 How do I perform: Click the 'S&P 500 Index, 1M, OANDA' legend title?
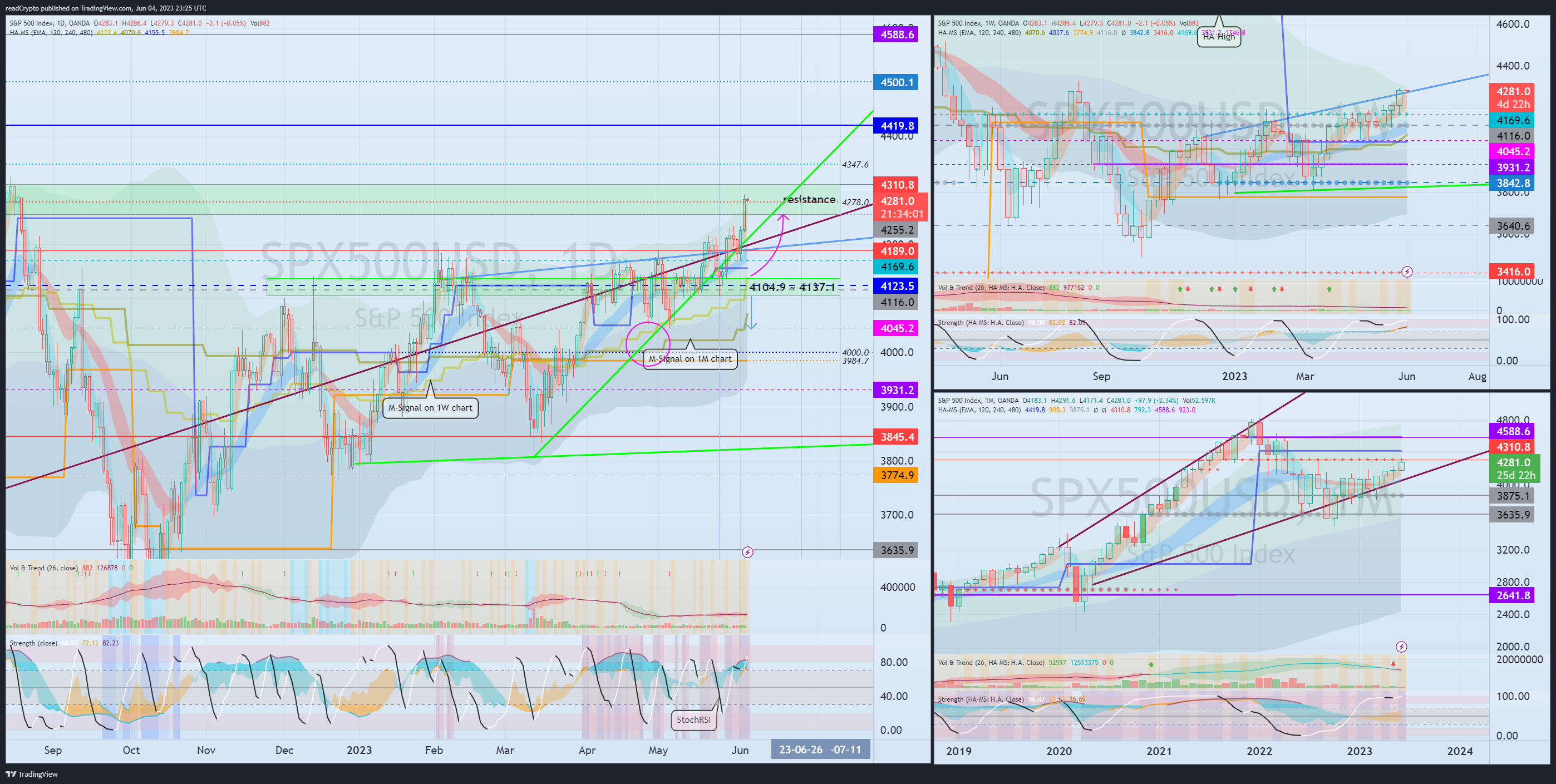coord(978,401)
